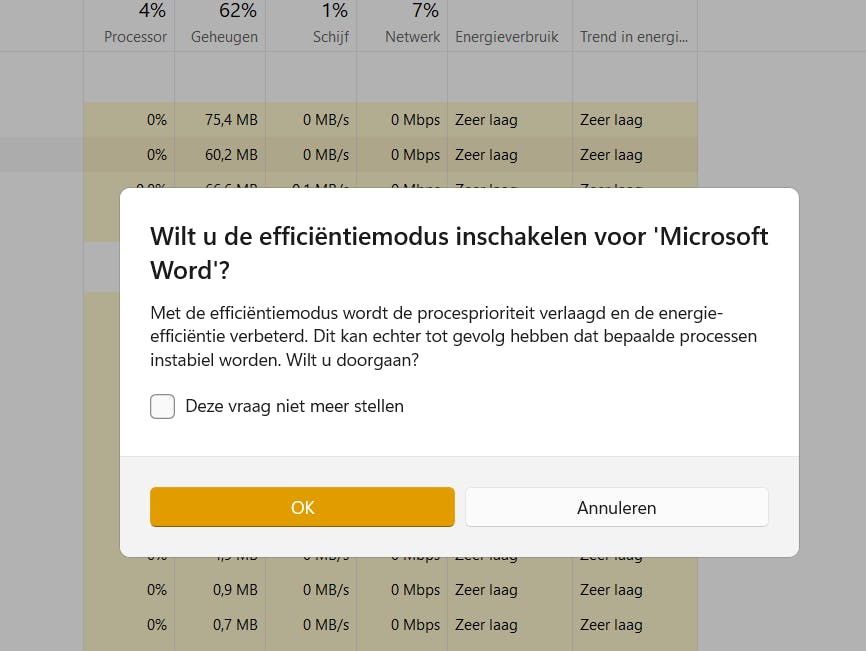The width and height of the screenshot is (866, 651).
Task: Select the 60,2 MB memory cell
Action: tap(231, 155)
